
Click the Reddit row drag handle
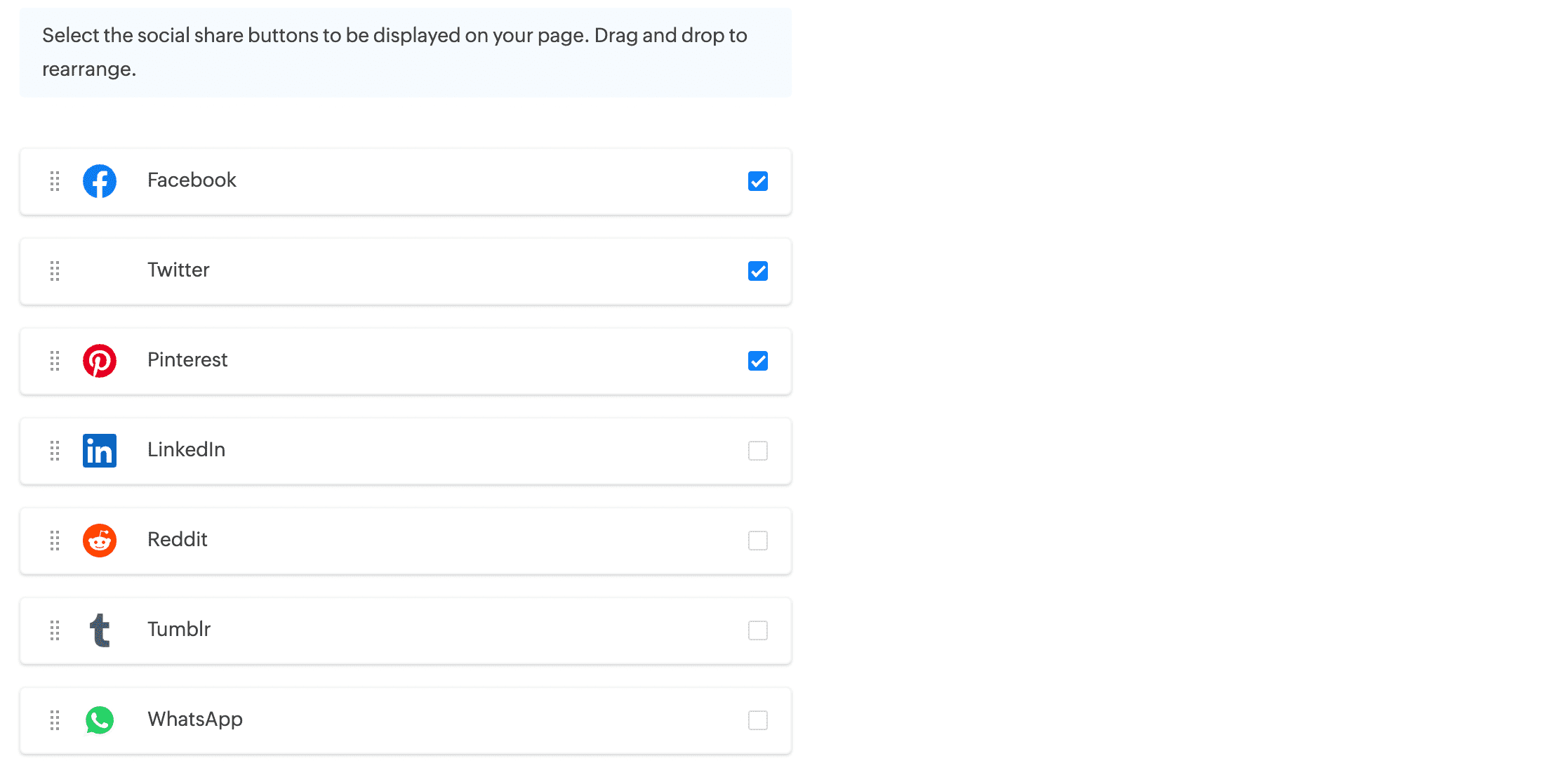coord(55,541)
